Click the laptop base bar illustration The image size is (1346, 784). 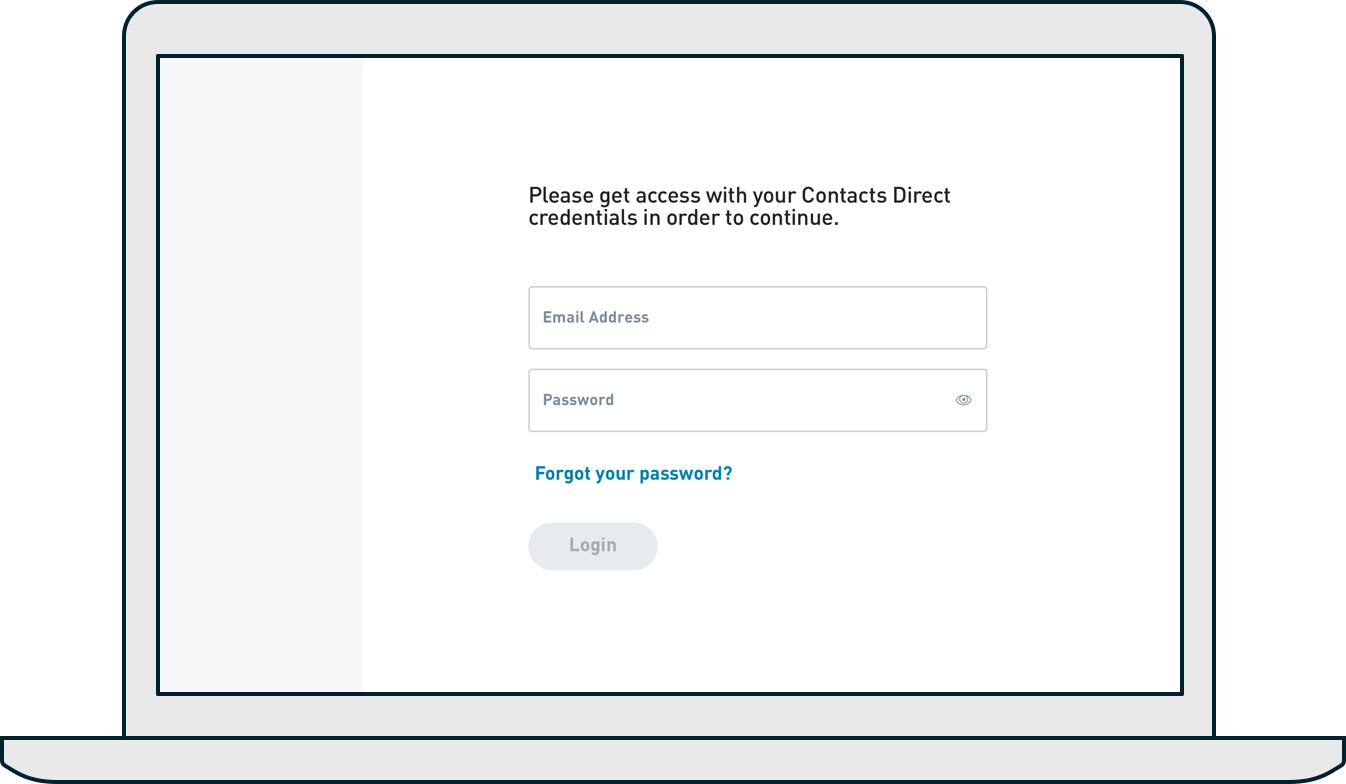(x=673, y=759)
